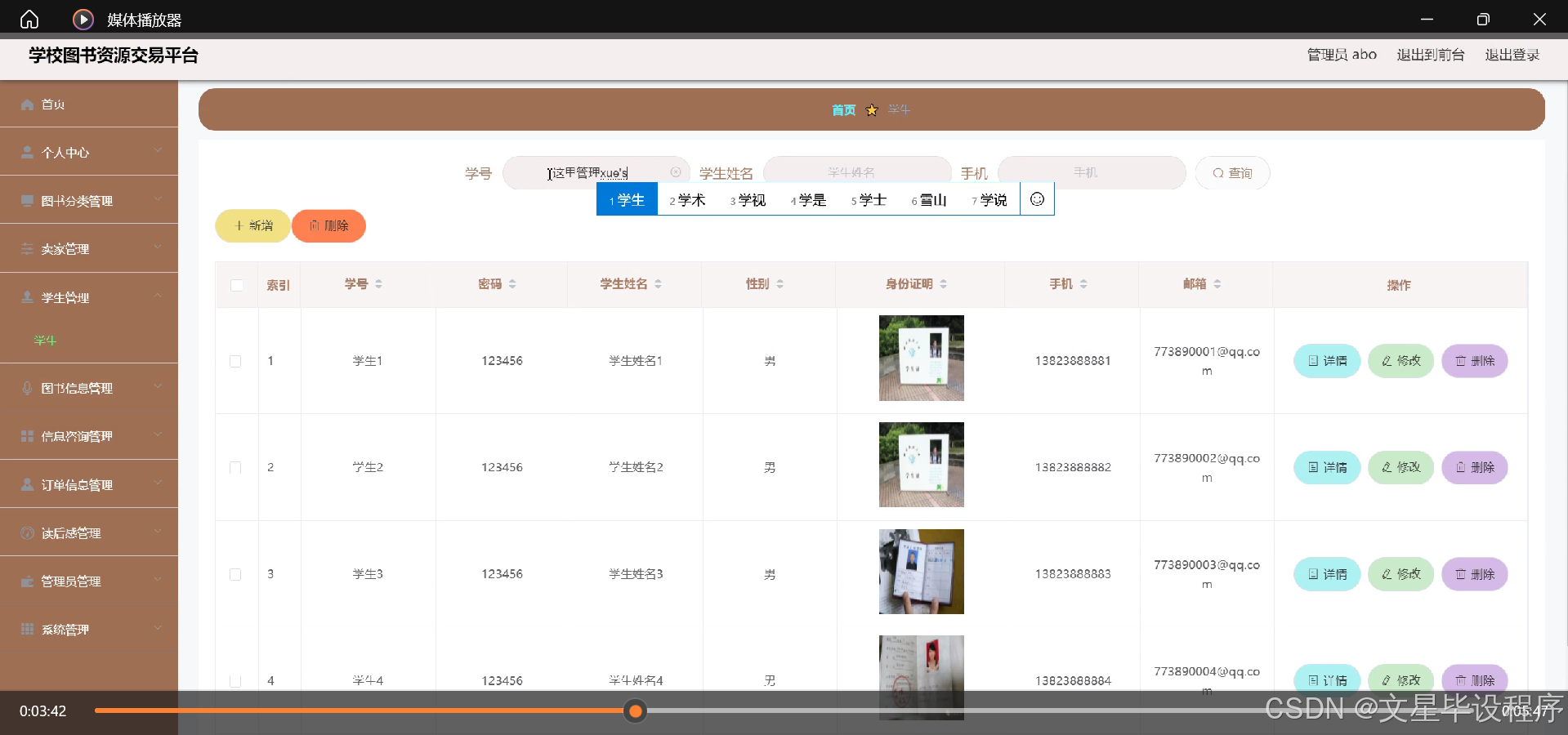Click 订单信息管理 sidebar icon
The width and height of the screenshot is (1568, 735).
click(x=27, y=484)
